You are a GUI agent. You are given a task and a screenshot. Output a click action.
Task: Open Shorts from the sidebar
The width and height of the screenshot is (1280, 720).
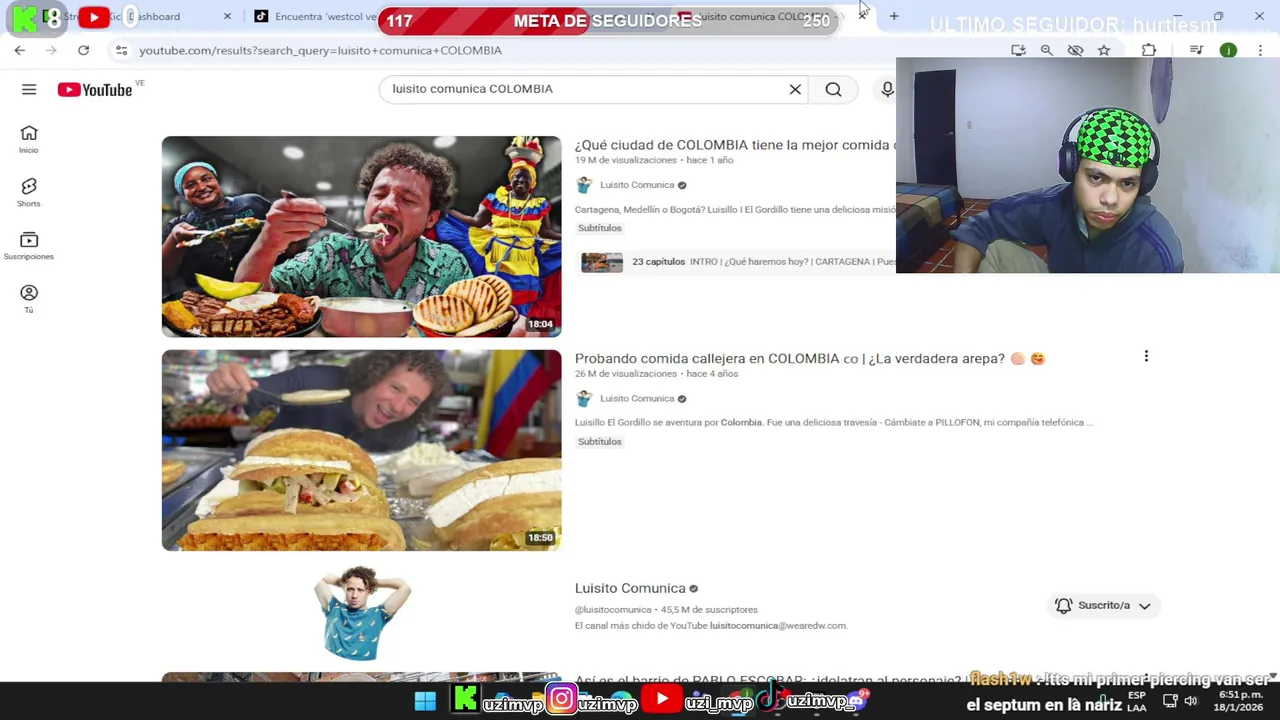click(29, 192)
